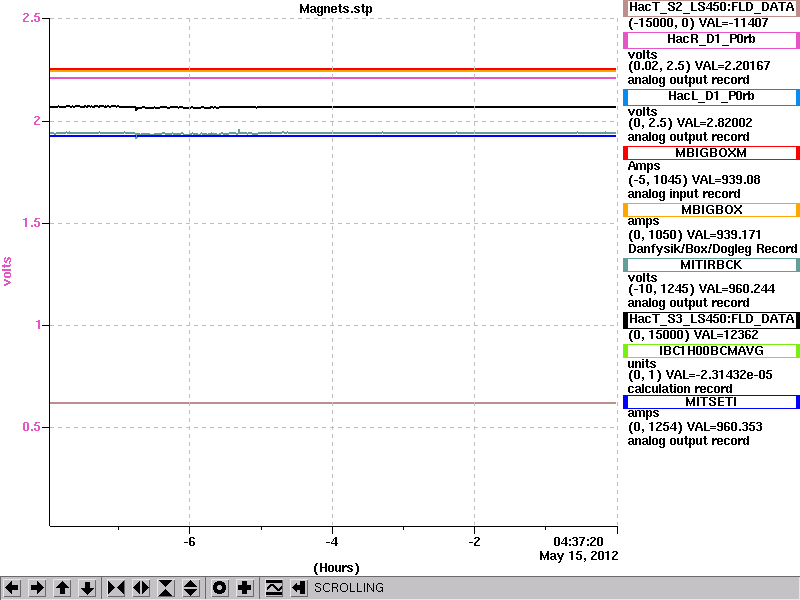Click the May 15, 2012 date label
The height and width of the screenshot is (600, 800).
[579, 556]
